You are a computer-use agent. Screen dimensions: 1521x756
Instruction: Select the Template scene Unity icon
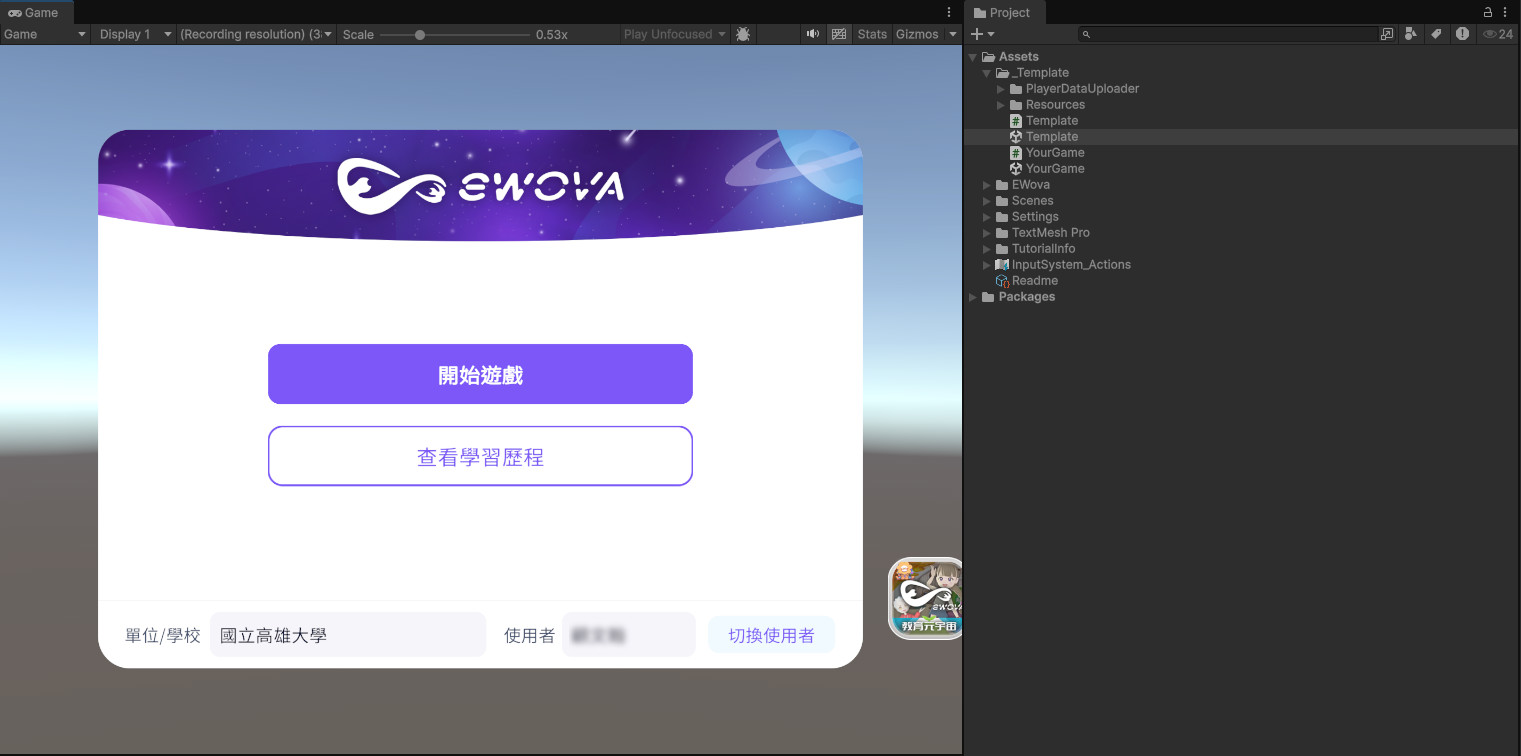(1016, 137)
